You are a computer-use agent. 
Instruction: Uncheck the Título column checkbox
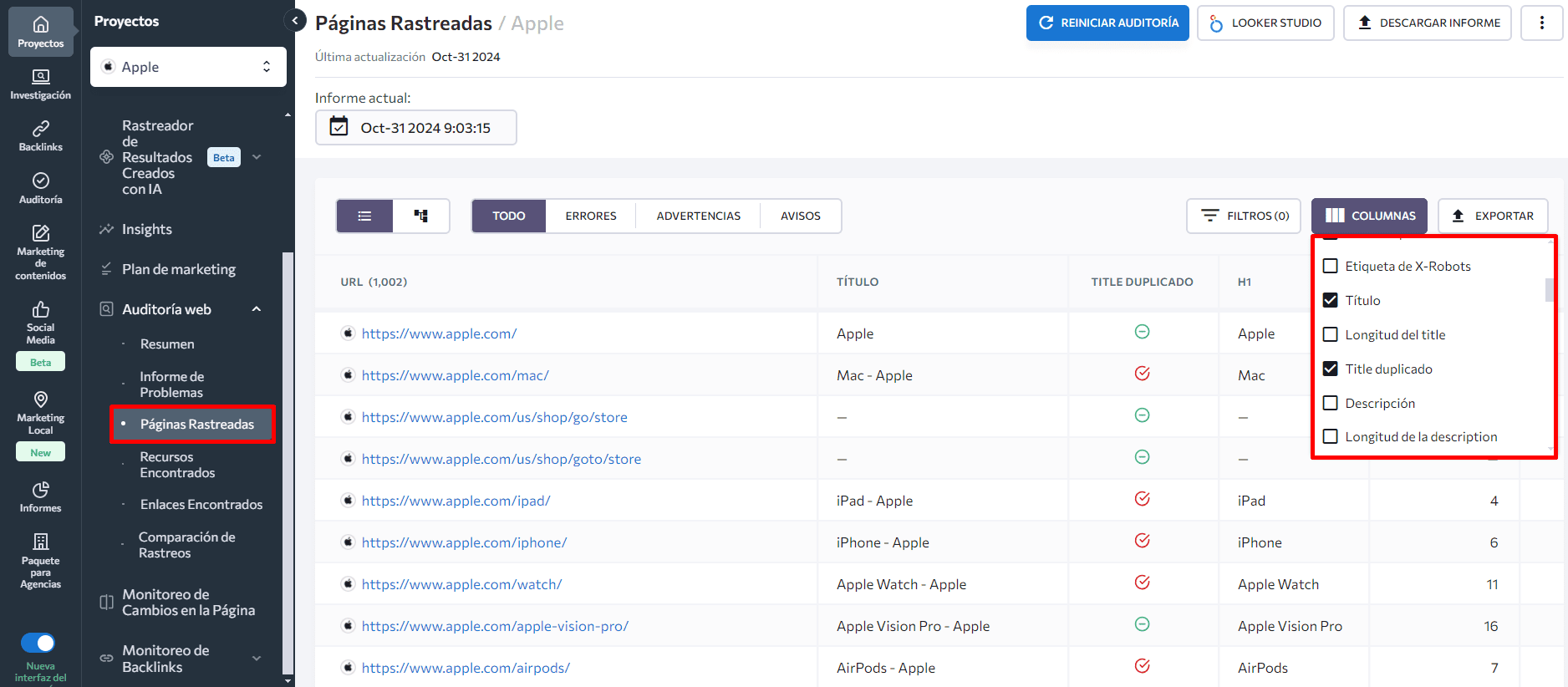(1331, 300)
